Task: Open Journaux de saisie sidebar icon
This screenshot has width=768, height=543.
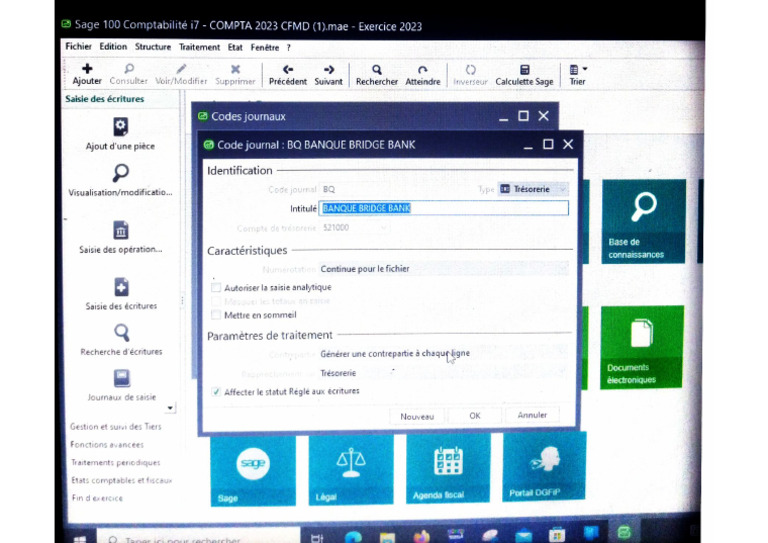Action: click(x=122, y=378)
